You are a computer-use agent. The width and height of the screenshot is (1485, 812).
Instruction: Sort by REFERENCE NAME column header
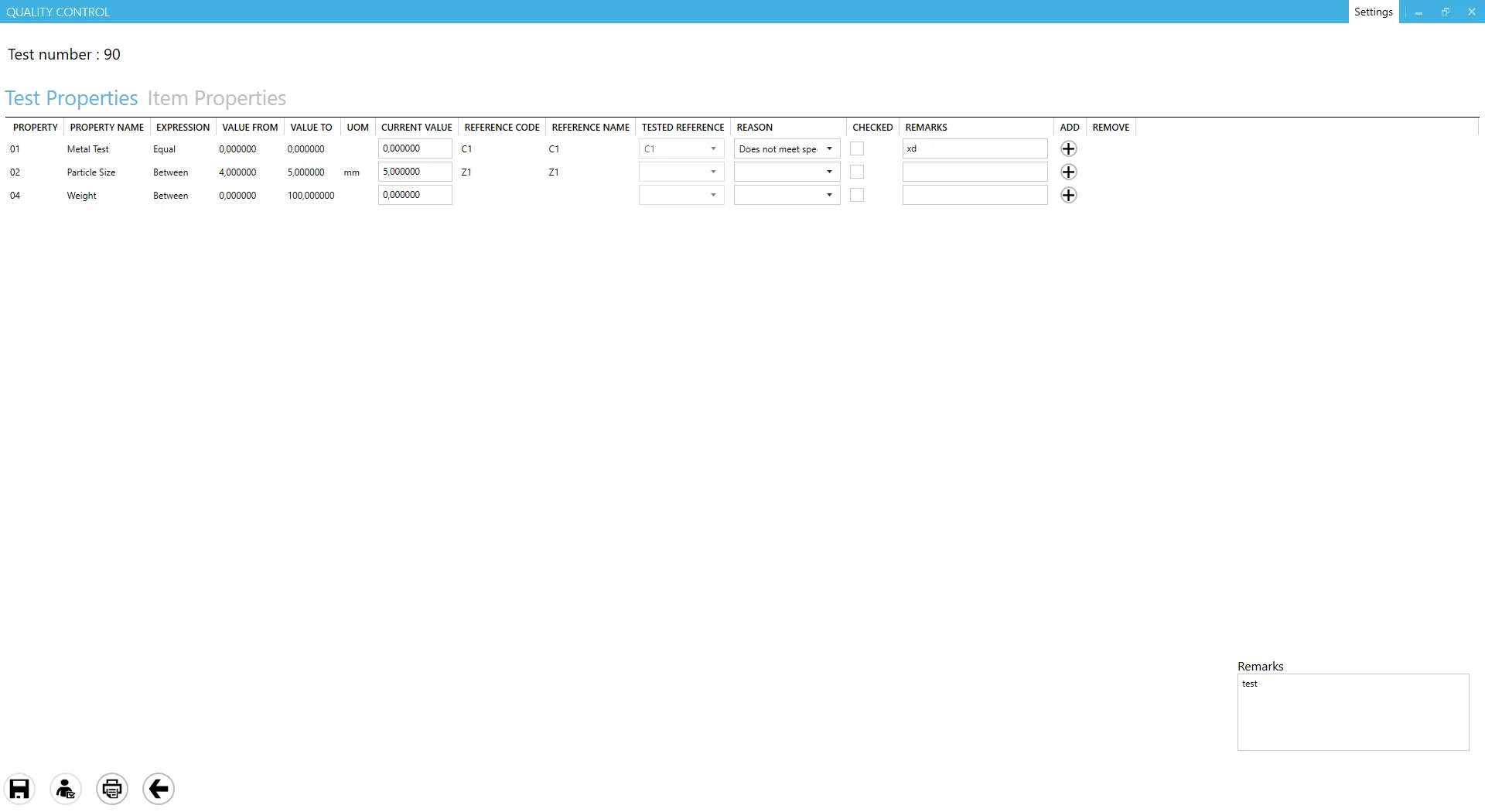590,128
